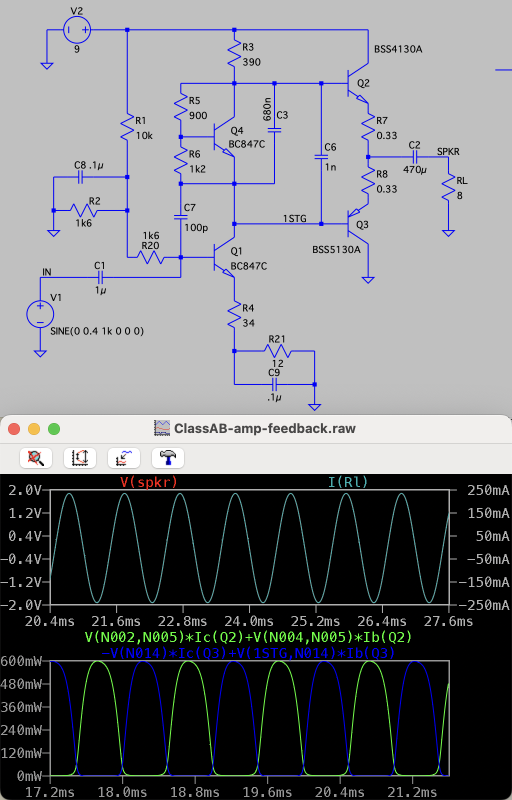Click R6's value 1k2
This screenshot has width=512, height=800.
(198, 169)
